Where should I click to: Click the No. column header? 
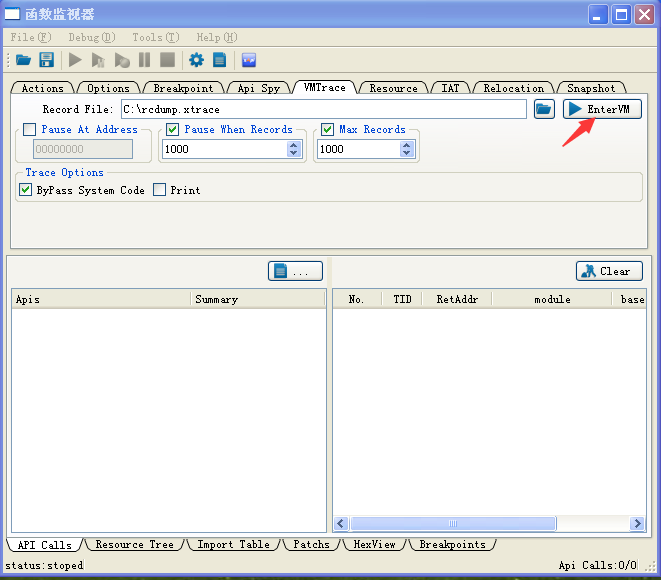pos(357,299)
